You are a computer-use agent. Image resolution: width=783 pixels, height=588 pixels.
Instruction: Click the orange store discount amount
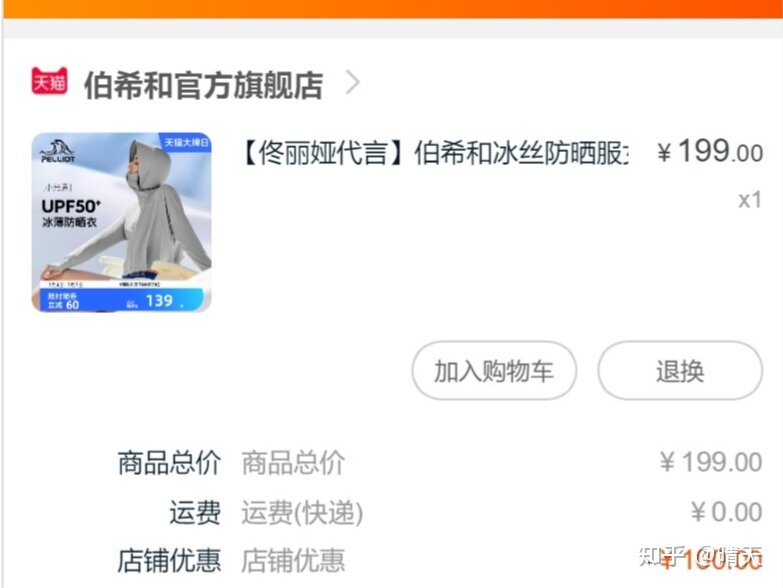[x=711, y=559]
